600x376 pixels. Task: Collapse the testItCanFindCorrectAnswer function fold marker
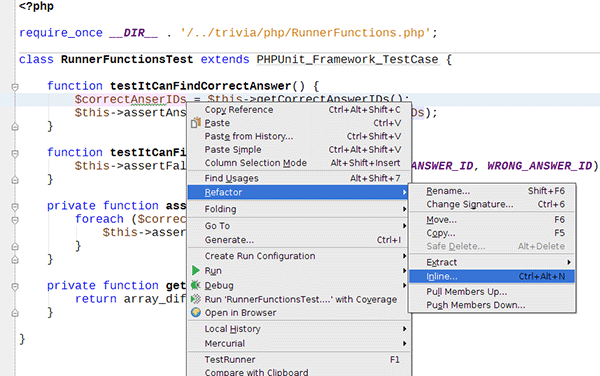point(15,87)
